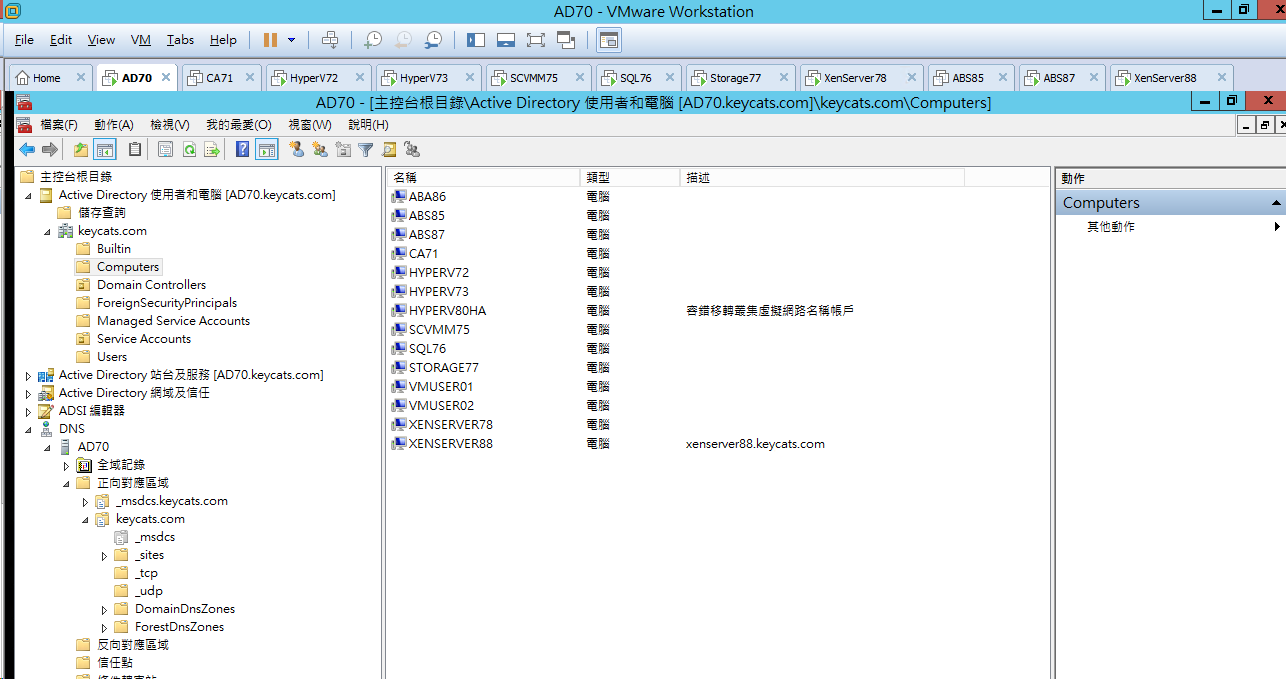Screen dimensions: 1286x679
Task: Expand the DomainDnsZones folder
Action: click(x=104, y=609)
